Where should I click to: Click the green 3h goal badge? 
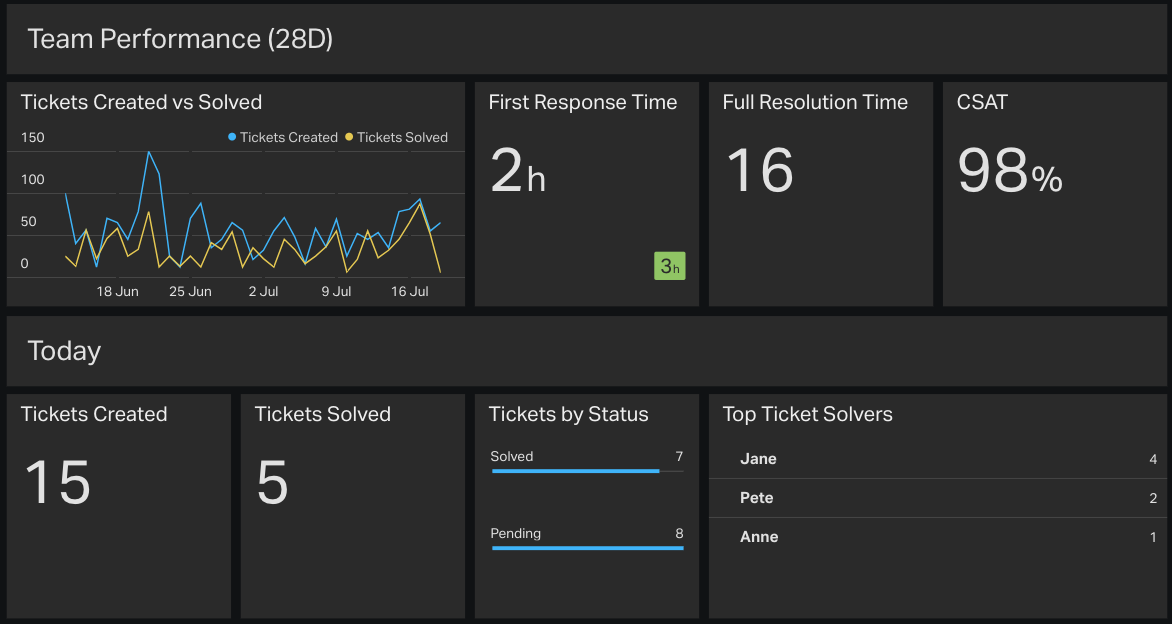(669, 265)
